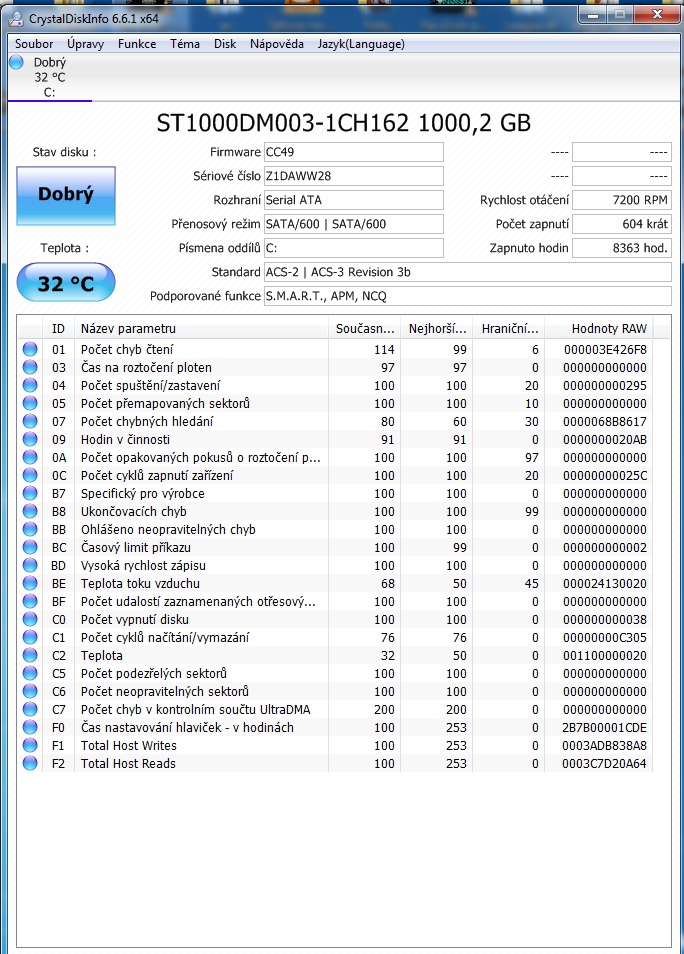The height and width of the screenshot is (954, 684).
Task: Click status orb for ID C7 row
Action: click(x=30, y=709)
